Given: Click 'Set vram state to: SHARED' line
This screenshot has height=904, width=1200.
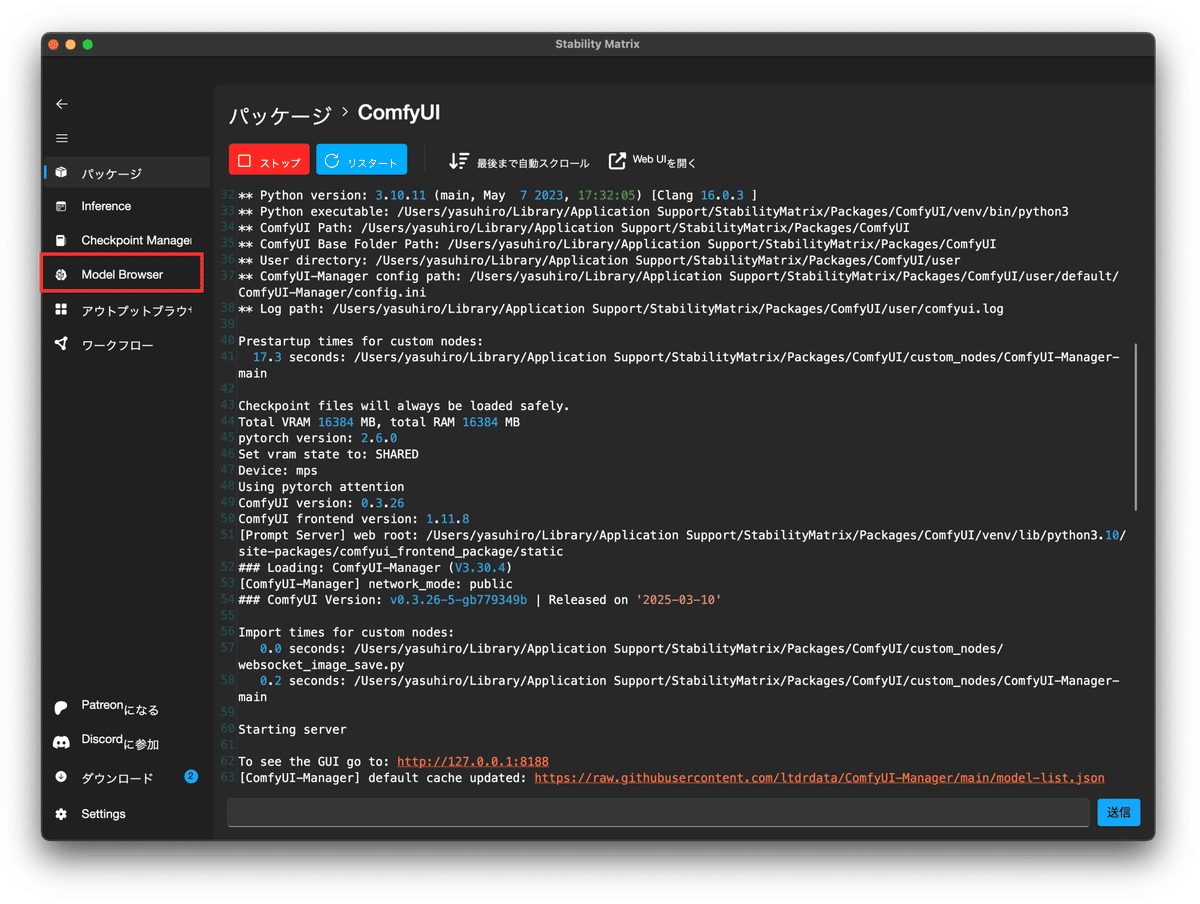Looking at the screenshot, I should pyautogui.click(x=328, y=454).
